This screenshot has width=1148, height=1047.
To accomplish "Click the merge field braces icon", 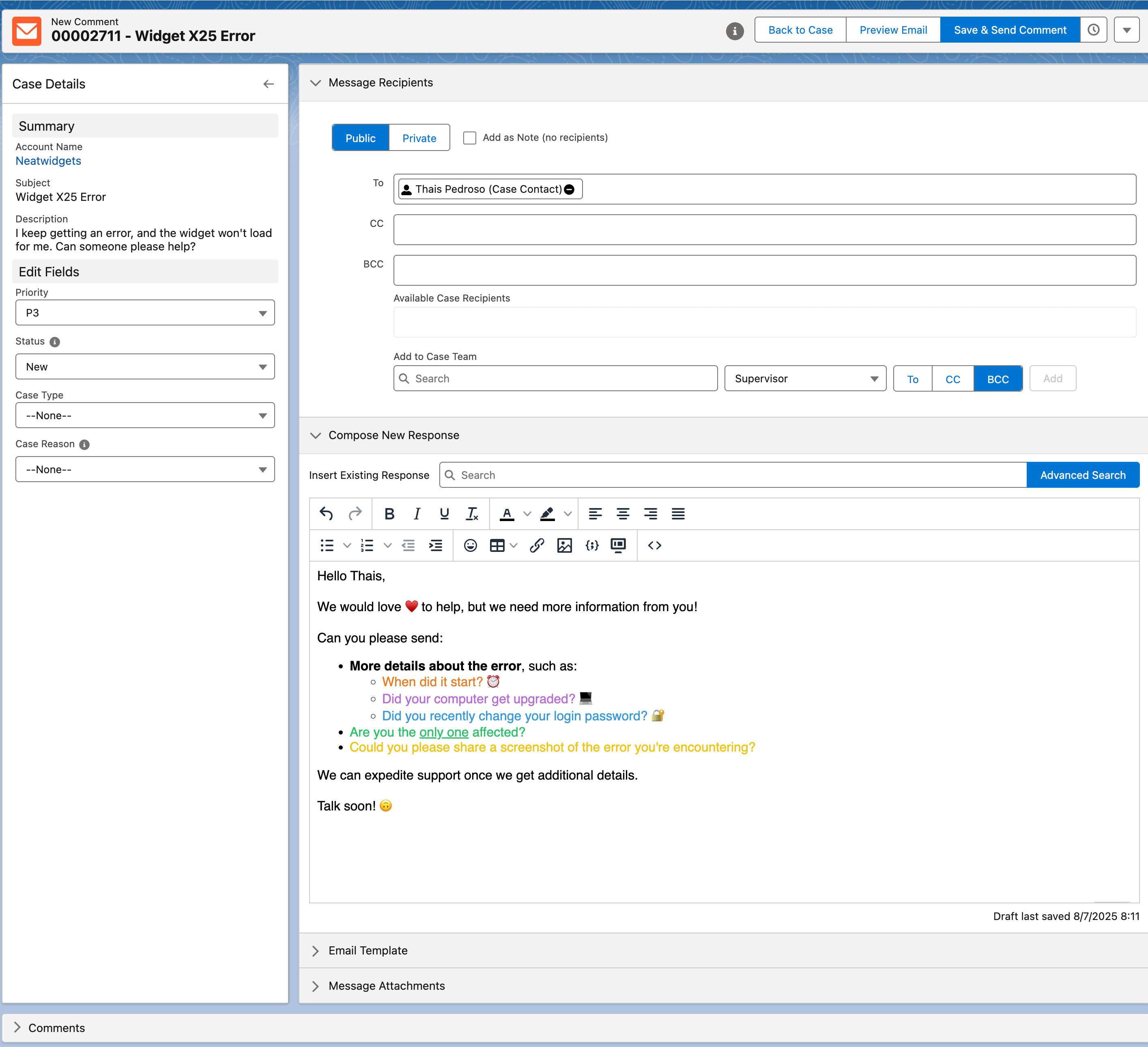I will coord(592,545).
